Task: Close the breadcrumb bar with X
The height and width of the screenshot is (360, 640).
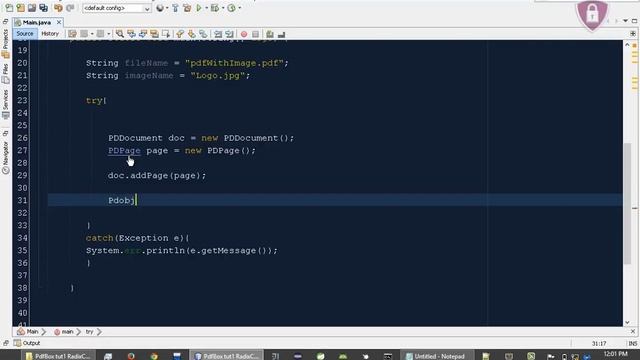Action: coord(633,332)
